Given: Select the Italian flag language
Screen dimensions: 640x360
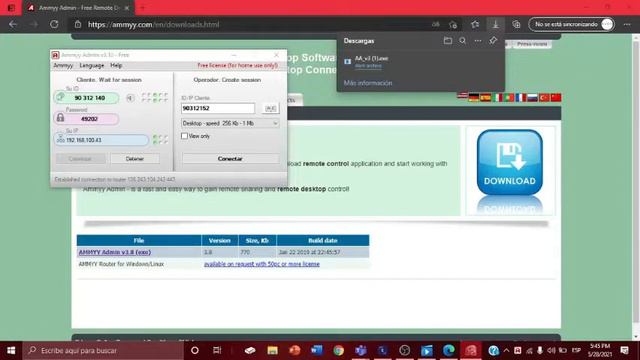Looking at the screenshot, I should coord(497,98).
